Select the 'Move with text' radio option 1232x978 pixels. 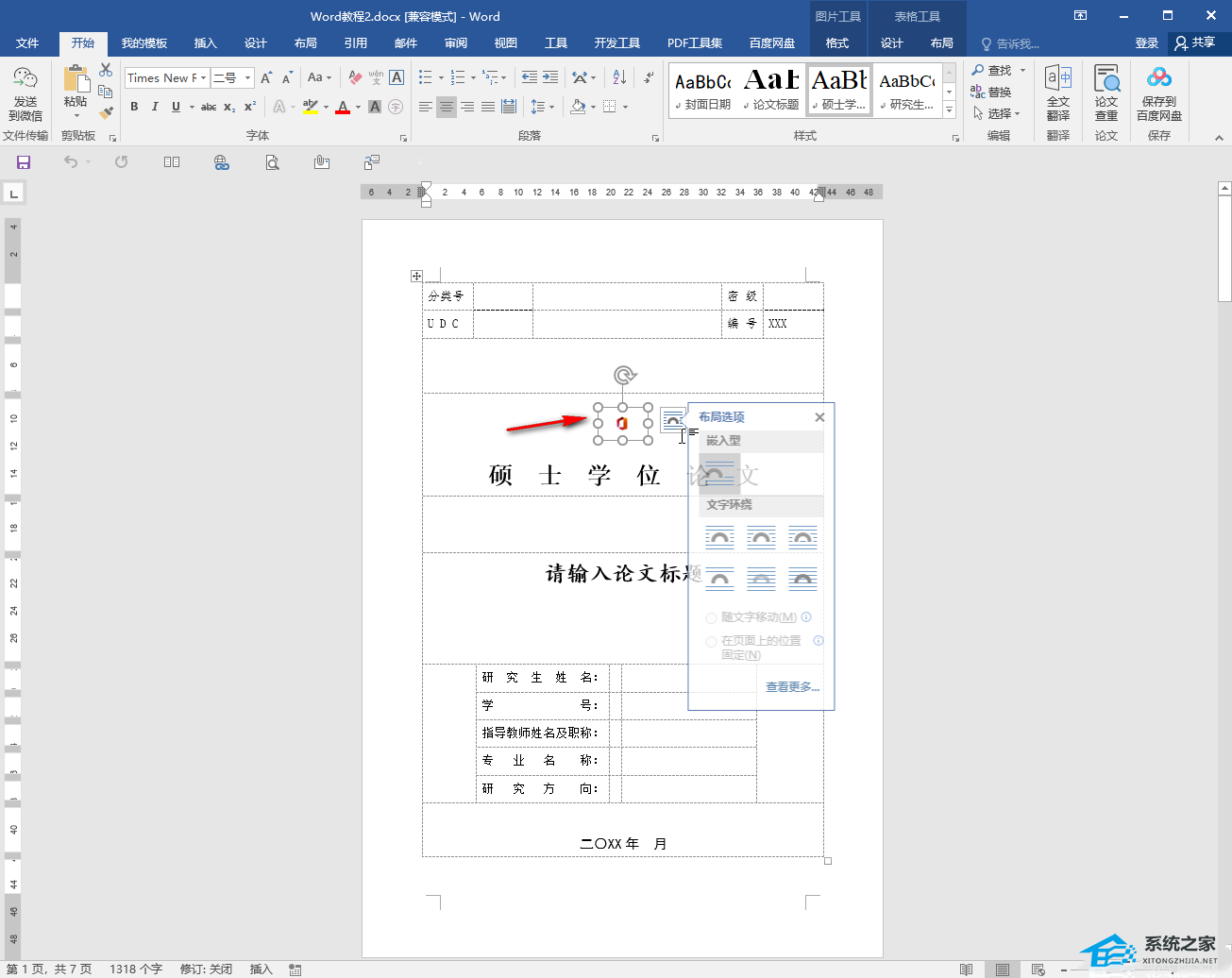pyautogui.click(x=712, y=618)
